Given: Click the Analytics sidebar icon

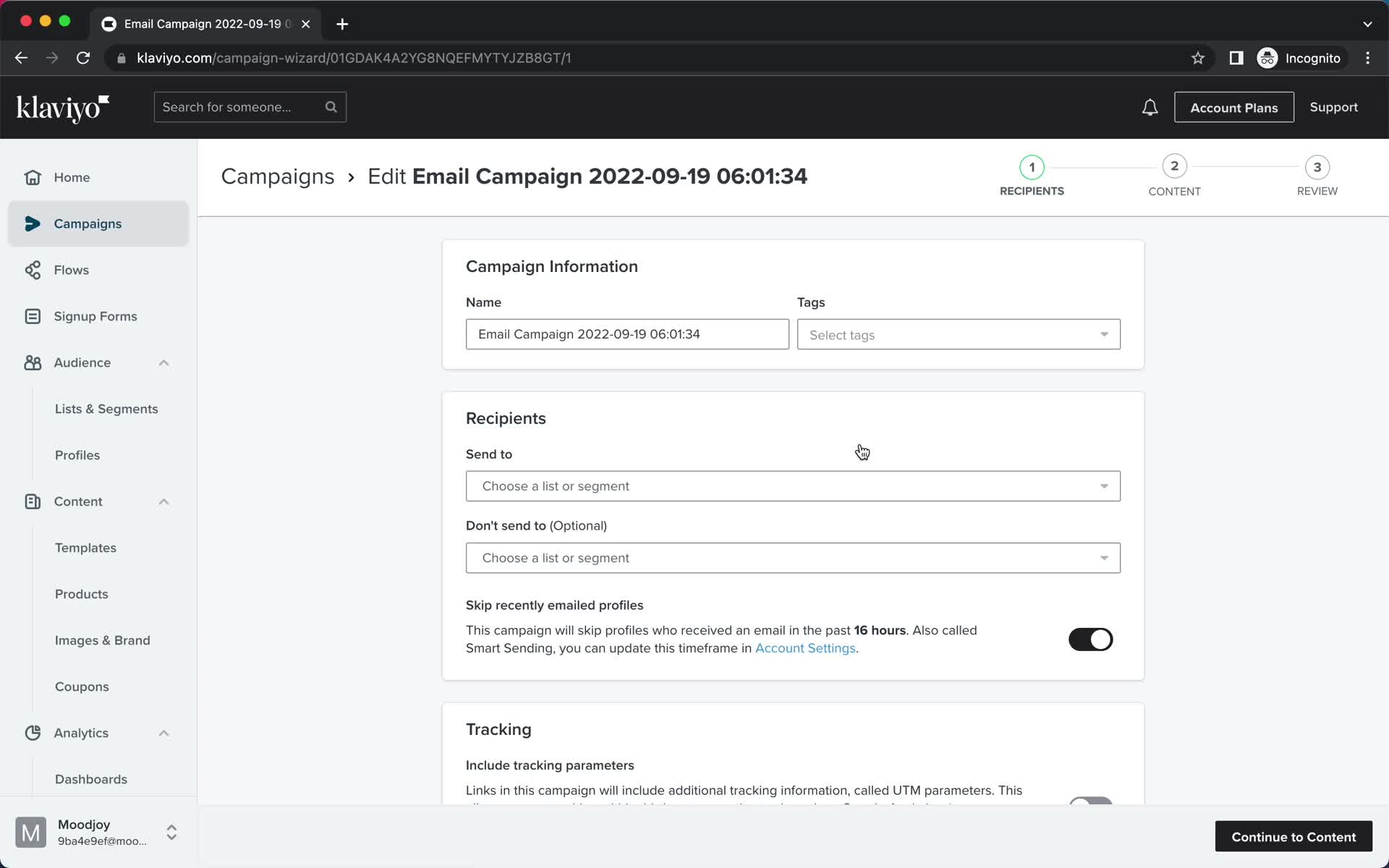Looking at the screenshot, I should pyautogui.click(x=33, y=732).
